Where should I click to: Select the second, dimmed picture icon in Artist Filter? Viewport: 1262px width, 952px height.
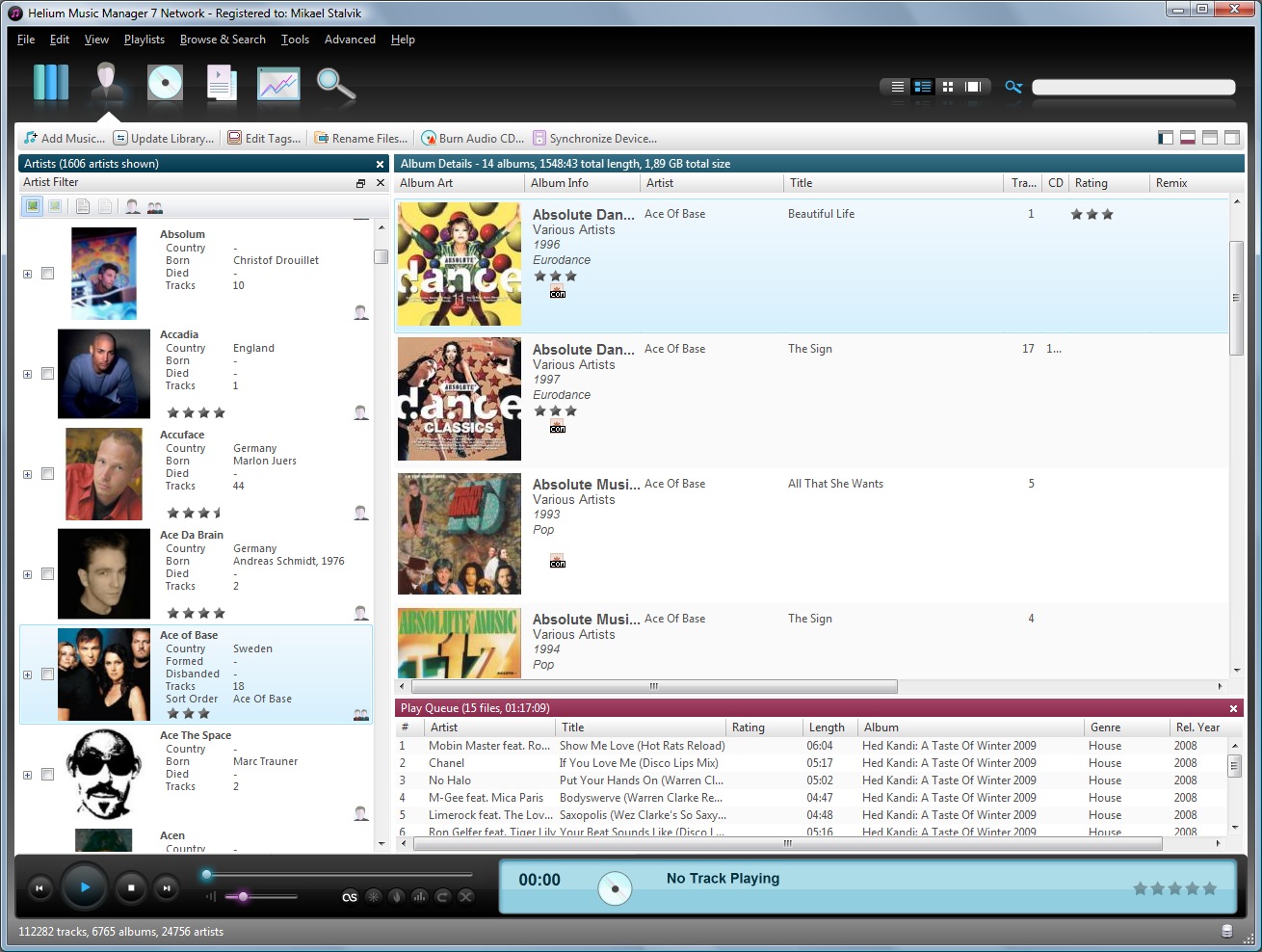(56, 206)
